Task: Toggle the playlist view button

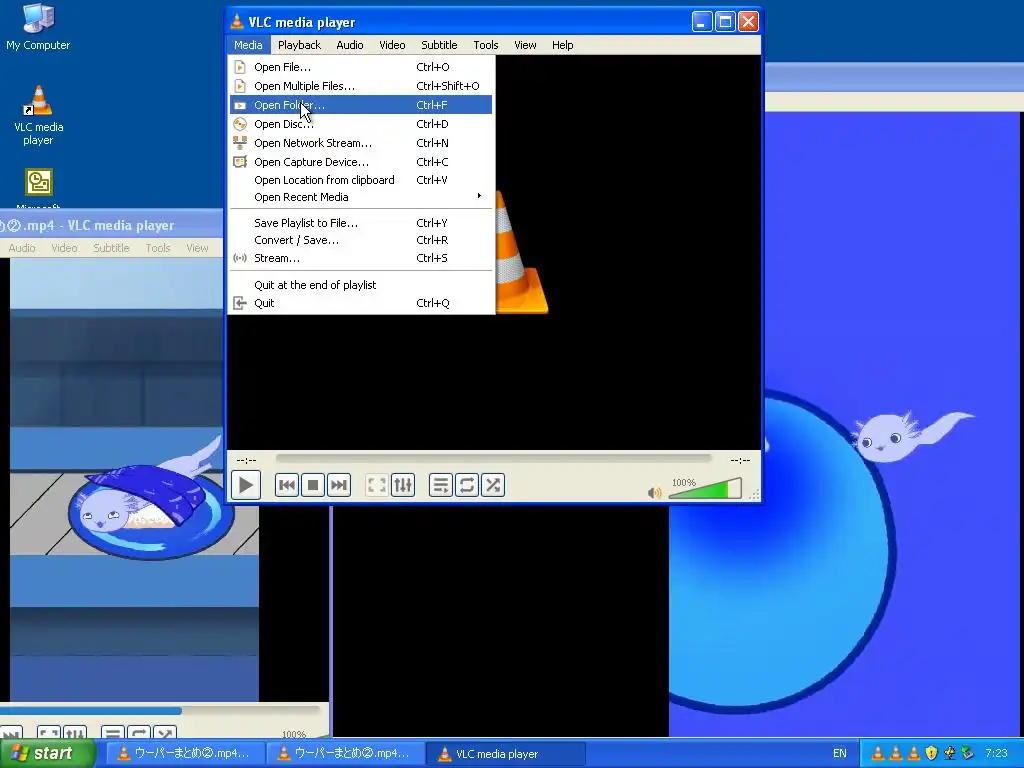Action: [x=441, y=485]
